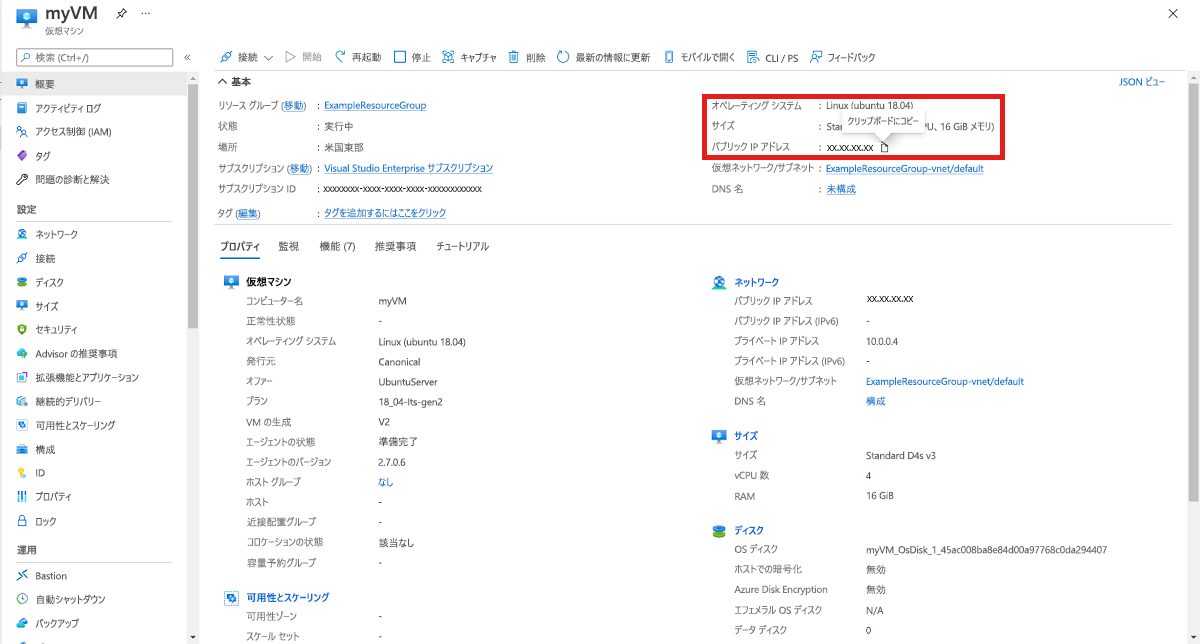Open ExampleResourceGroup resource group link

[375, 105]
